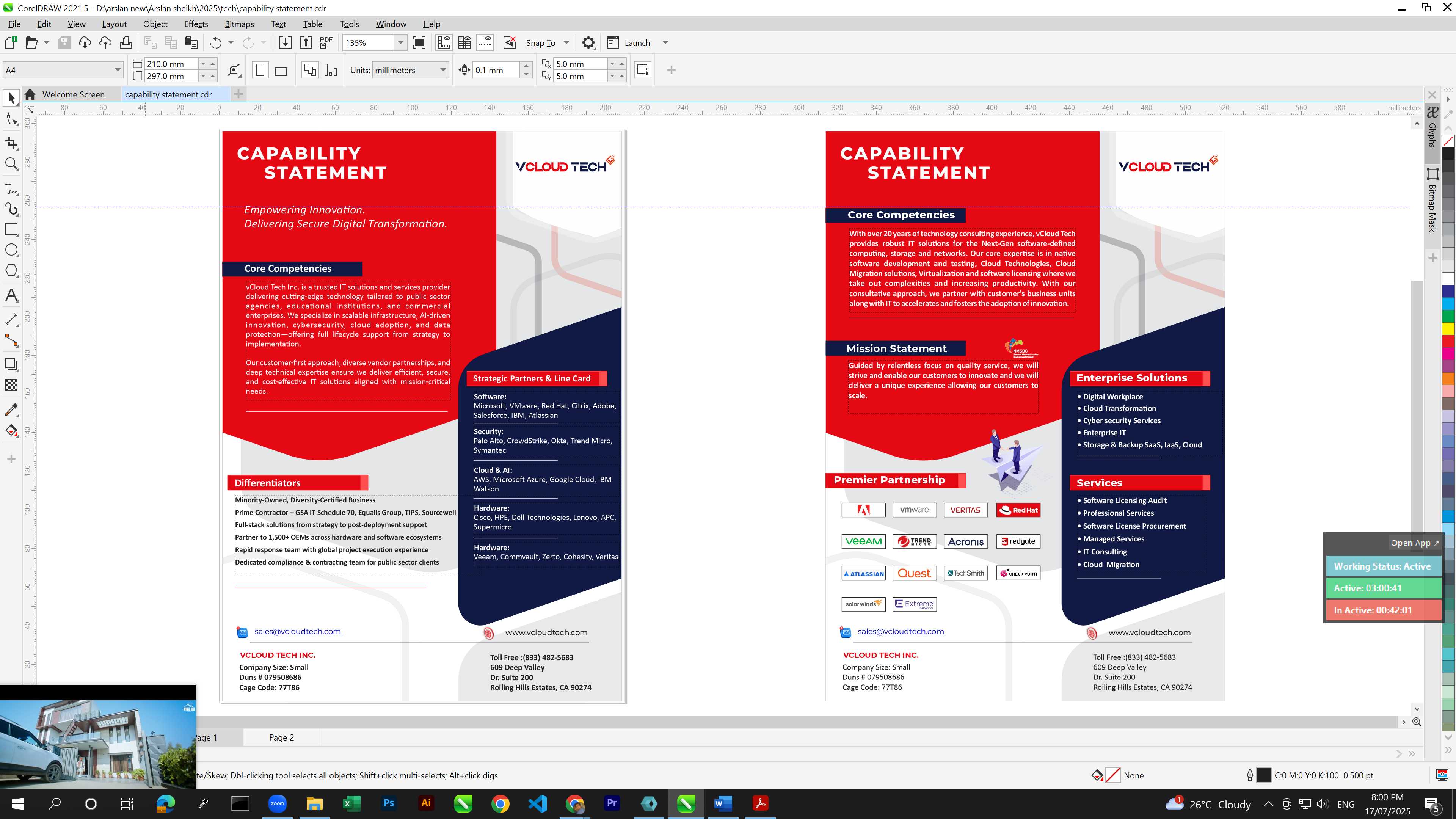This screenshot has height=819, width=1456.
Task: Toggle the Show guidelines button
Action: pos(485,42)
